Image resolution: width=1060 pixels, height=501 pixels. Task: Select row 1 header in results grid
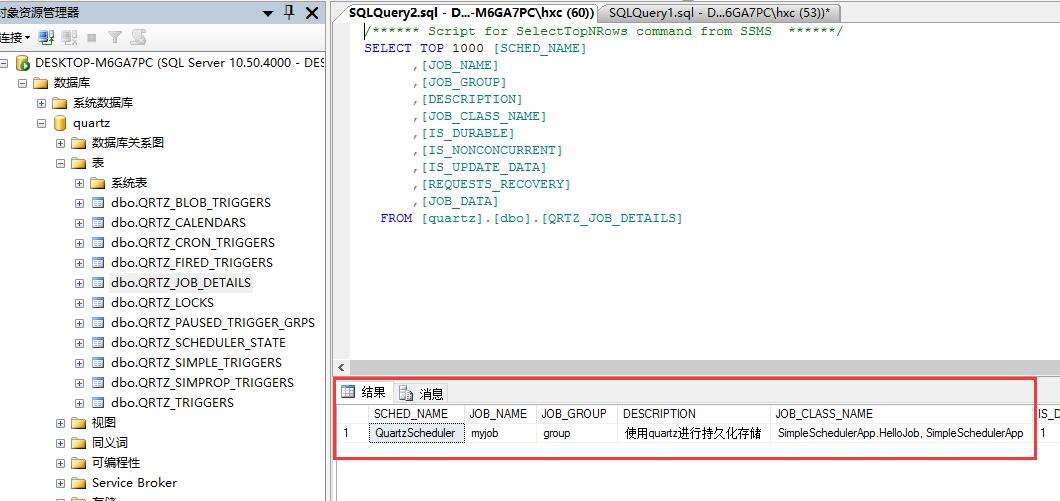tap(353, 433)
